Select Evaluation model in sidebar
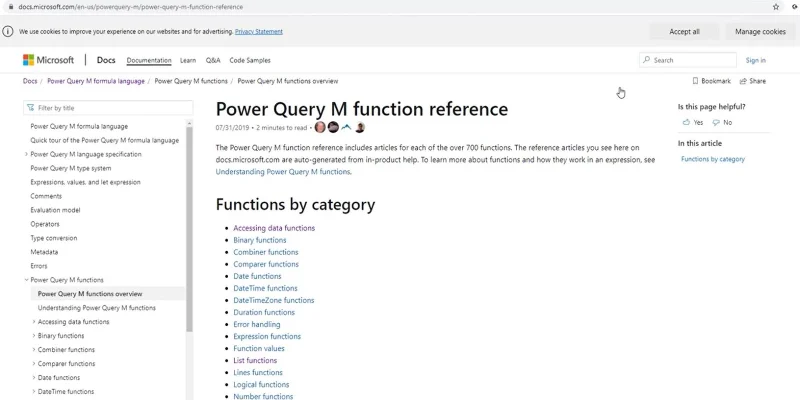Image resolution: width=800 pixels, height=400 pixels. click(x=55, y=210)
